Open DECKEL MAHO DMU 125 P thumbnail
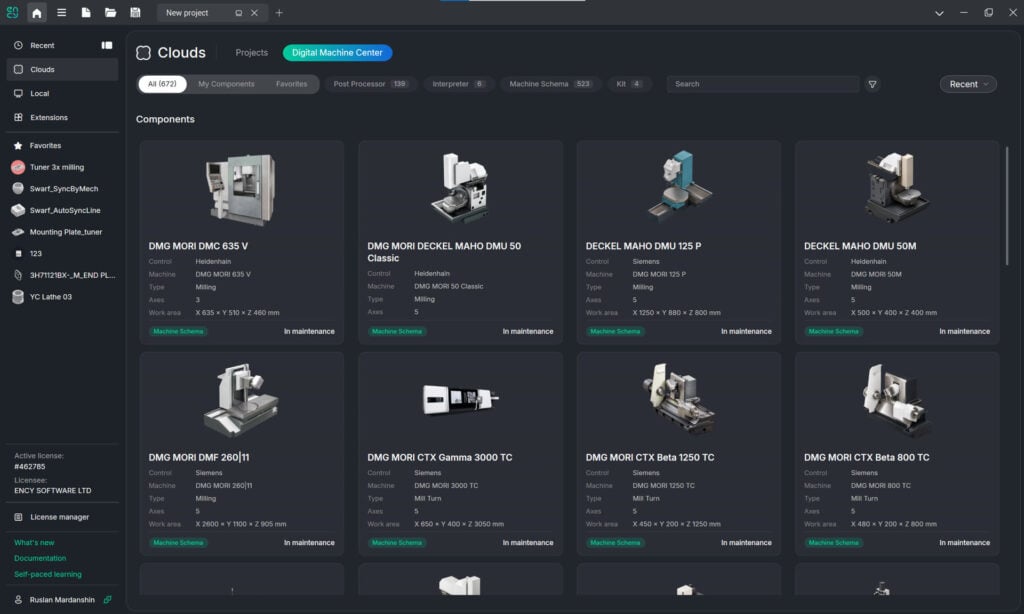 (x=679, y=186)
